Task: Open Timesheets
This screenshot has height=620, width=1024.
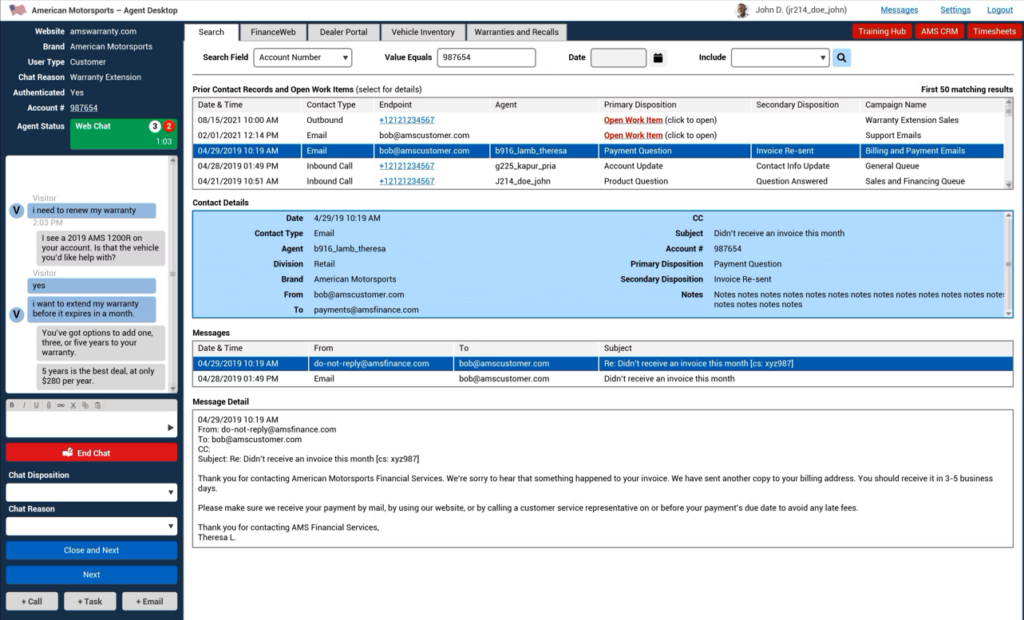Action: pos(994,31)
